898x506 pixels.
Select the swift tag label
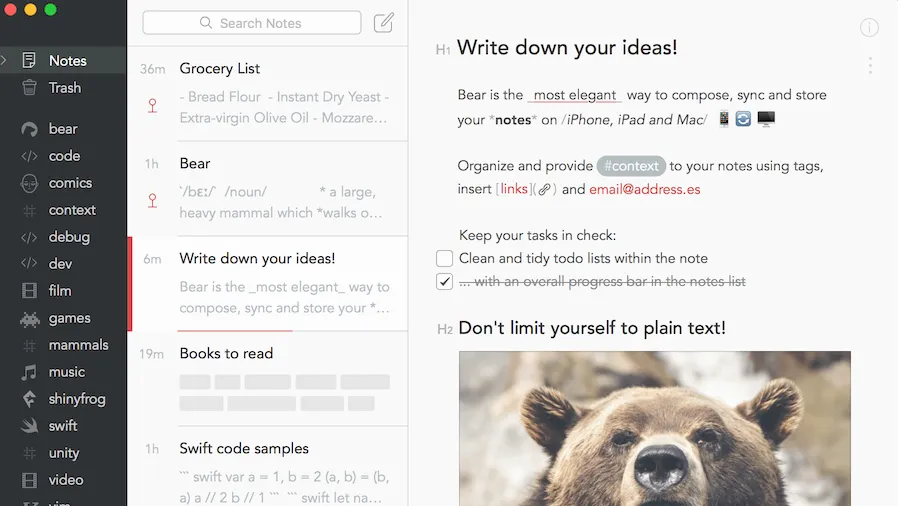click(x=63, y=426)
